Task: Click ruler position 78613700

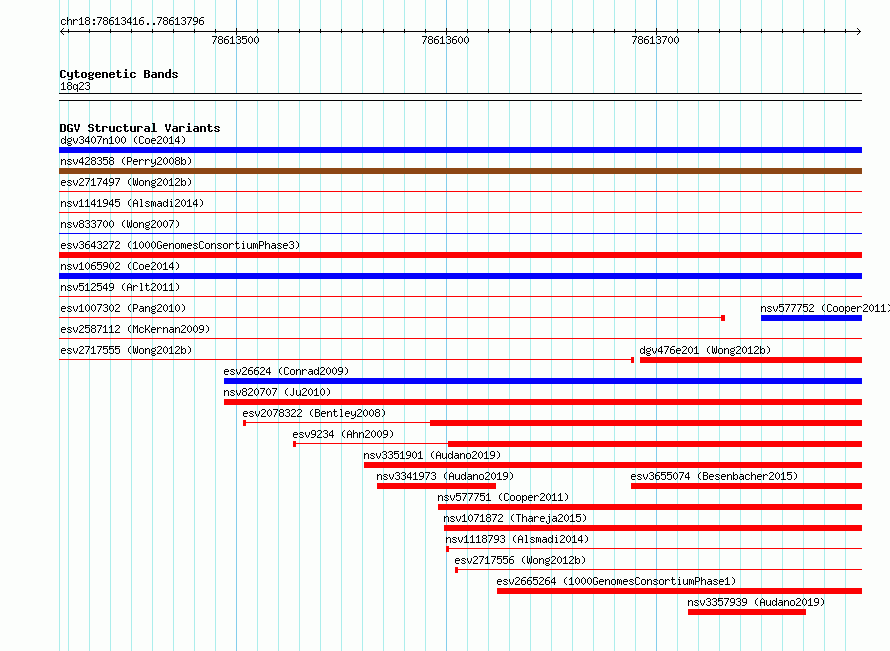Action: click(655, 40)
